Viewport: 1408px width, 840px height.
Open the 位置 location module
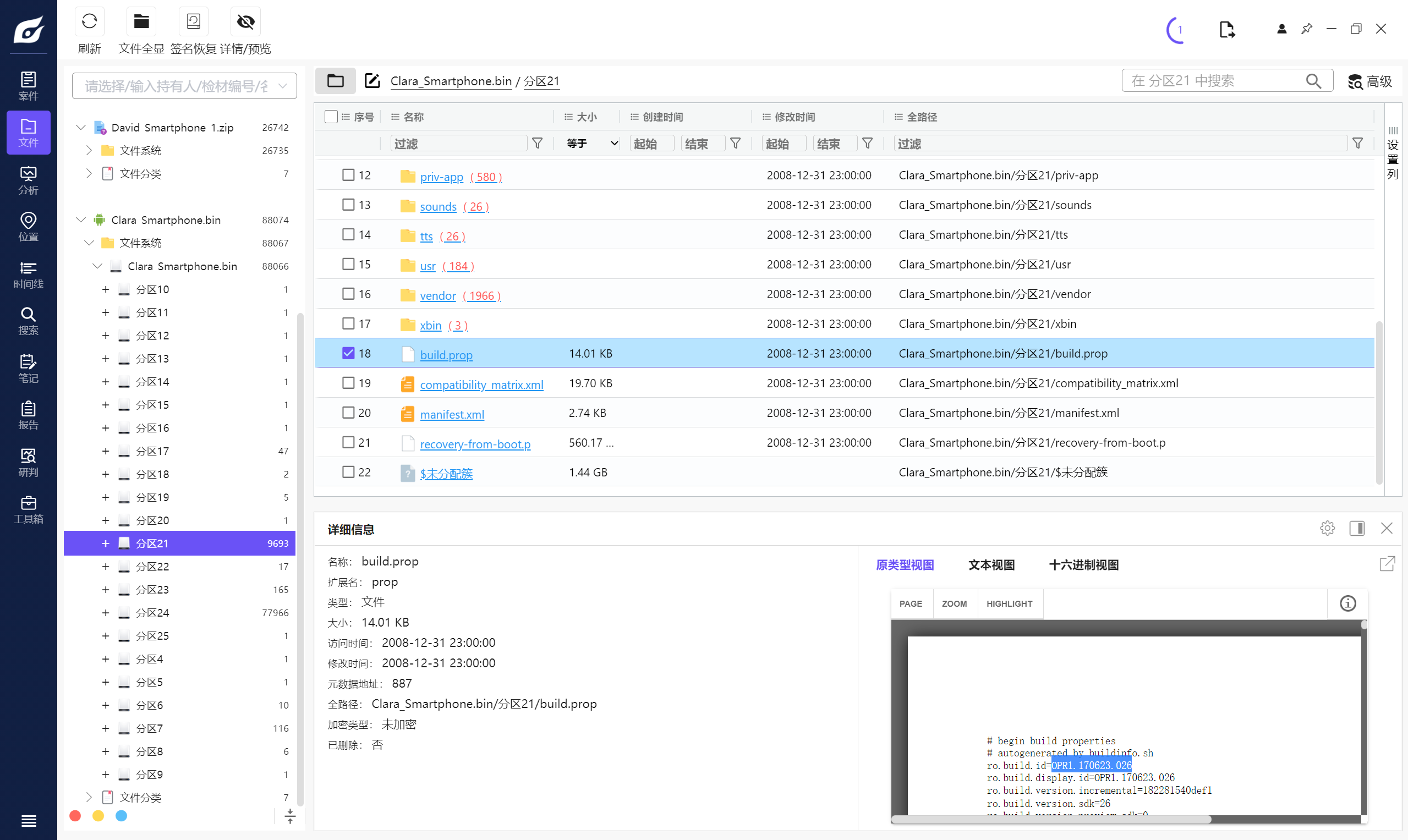[x=28, y=227]
